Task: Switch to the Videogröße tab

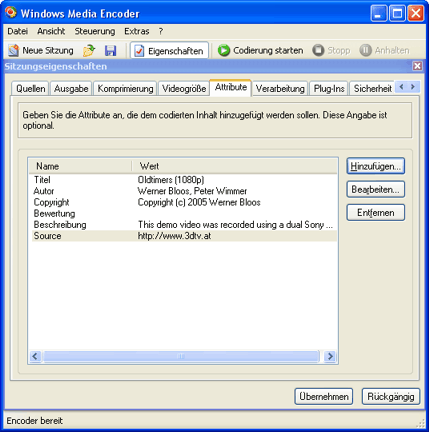Action: [x=184, y=89]
